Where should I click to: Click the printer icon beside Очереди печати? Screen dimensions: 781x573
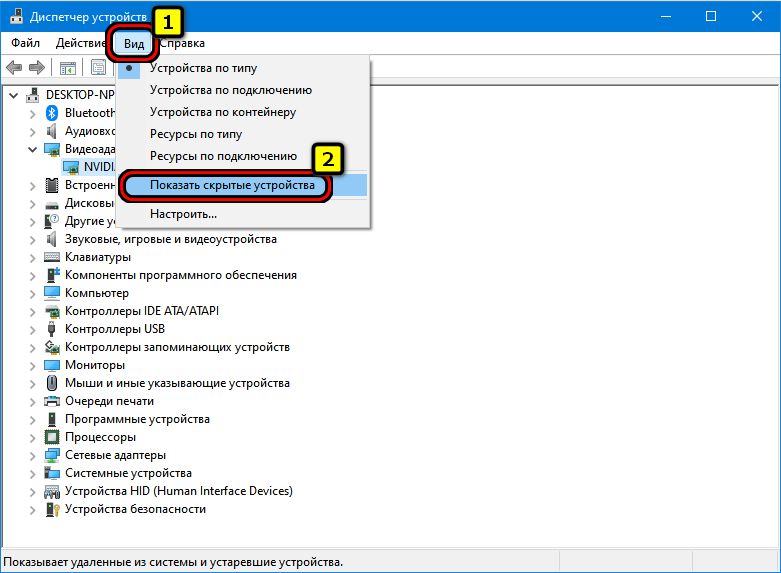(x=53, y=401)
